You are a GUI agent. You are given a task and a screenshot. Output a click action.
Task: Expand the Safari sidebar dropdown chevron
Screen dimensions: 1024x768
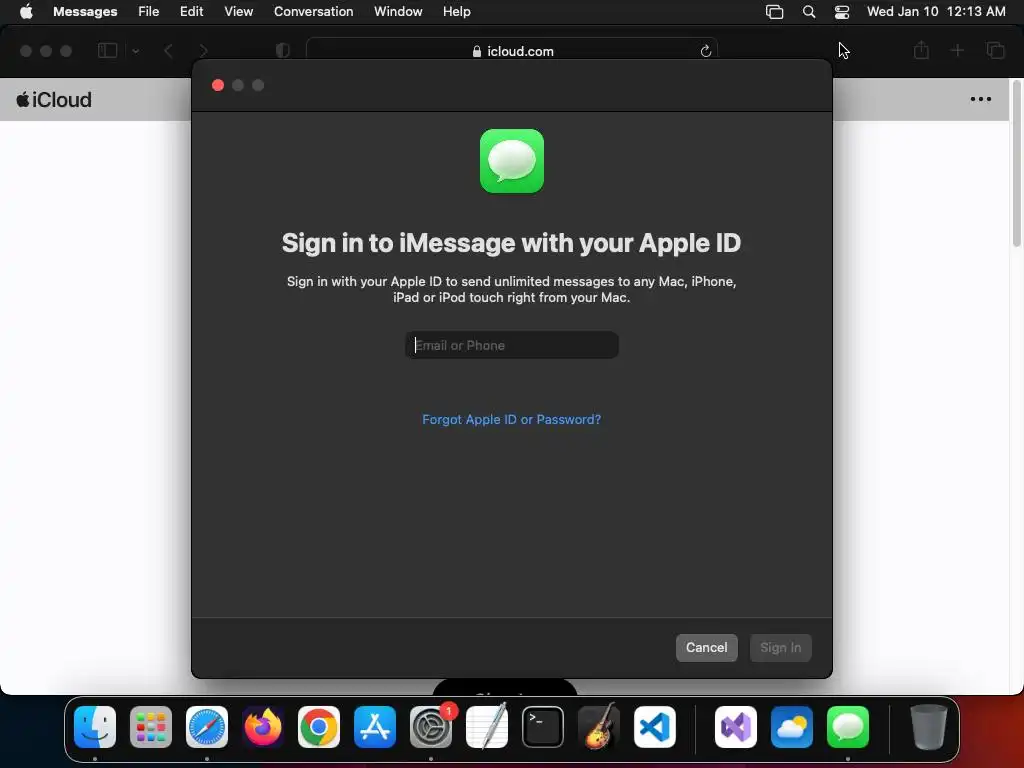[x=135, y=51]
